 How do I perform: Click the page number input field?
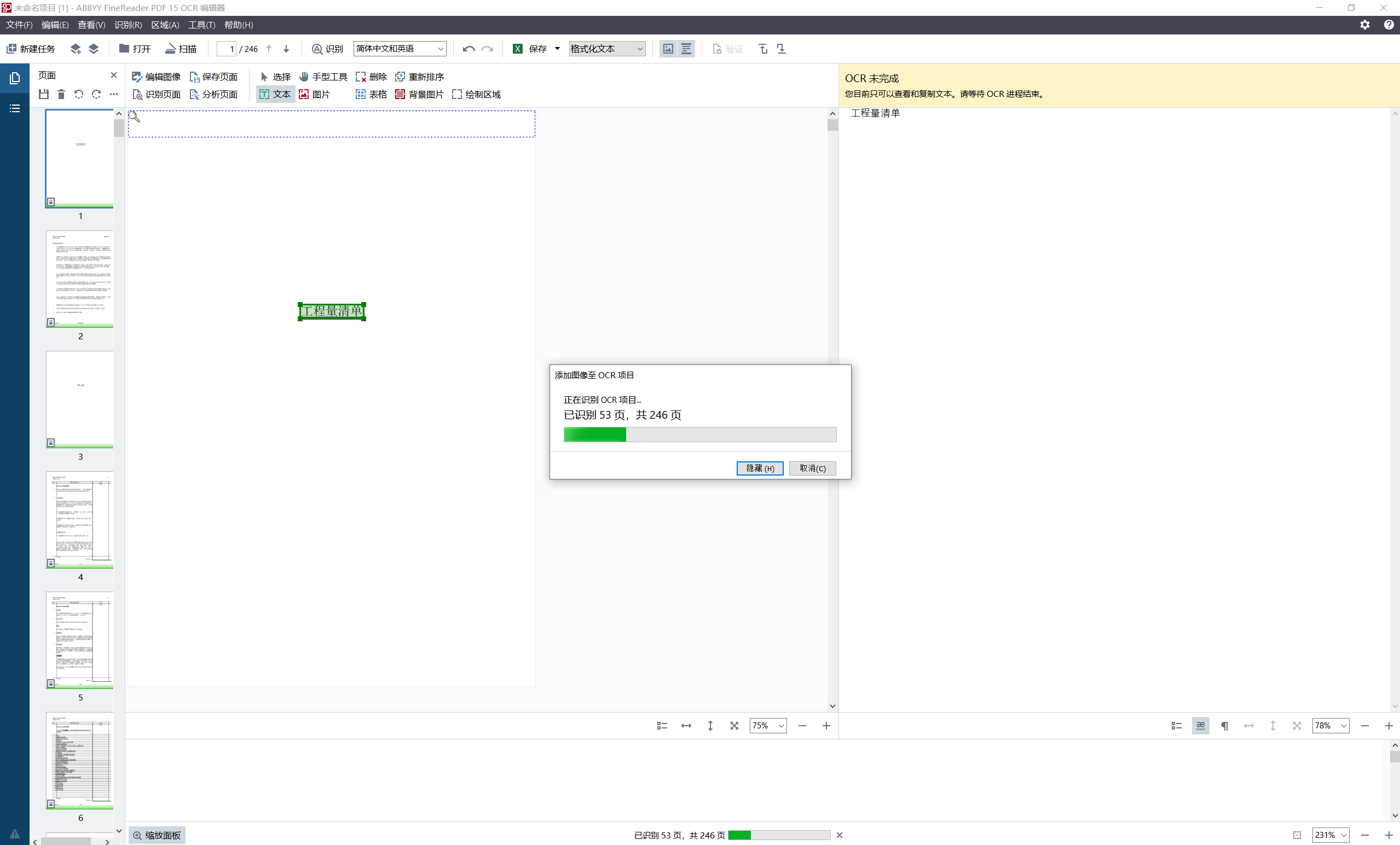(x=226, y=49)
